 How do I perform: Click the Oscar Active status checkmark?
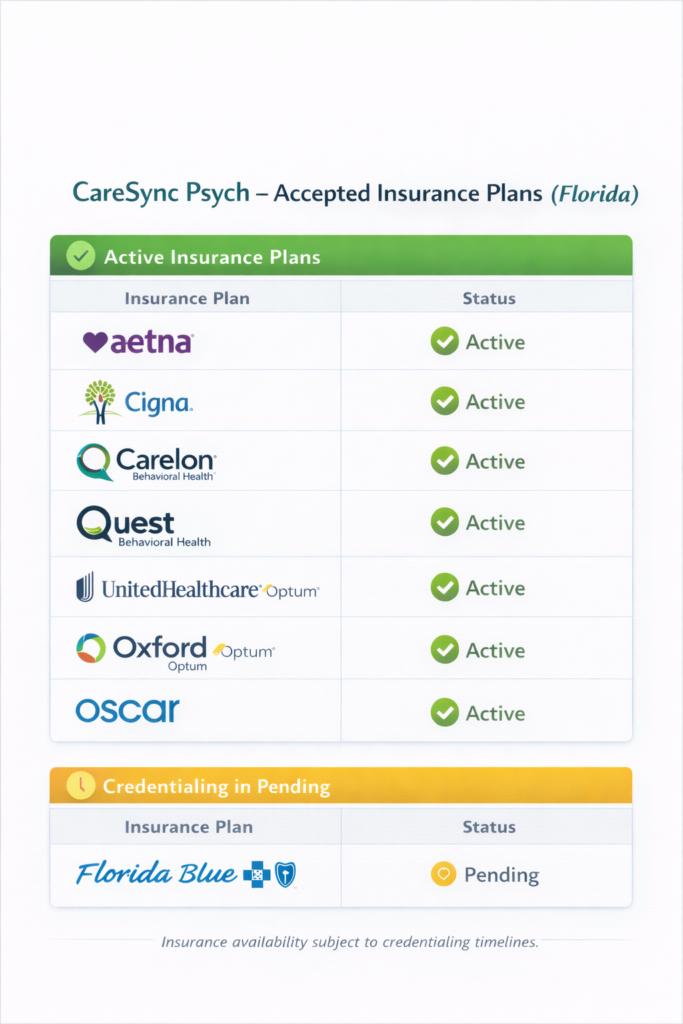click(x=444, y=713)
